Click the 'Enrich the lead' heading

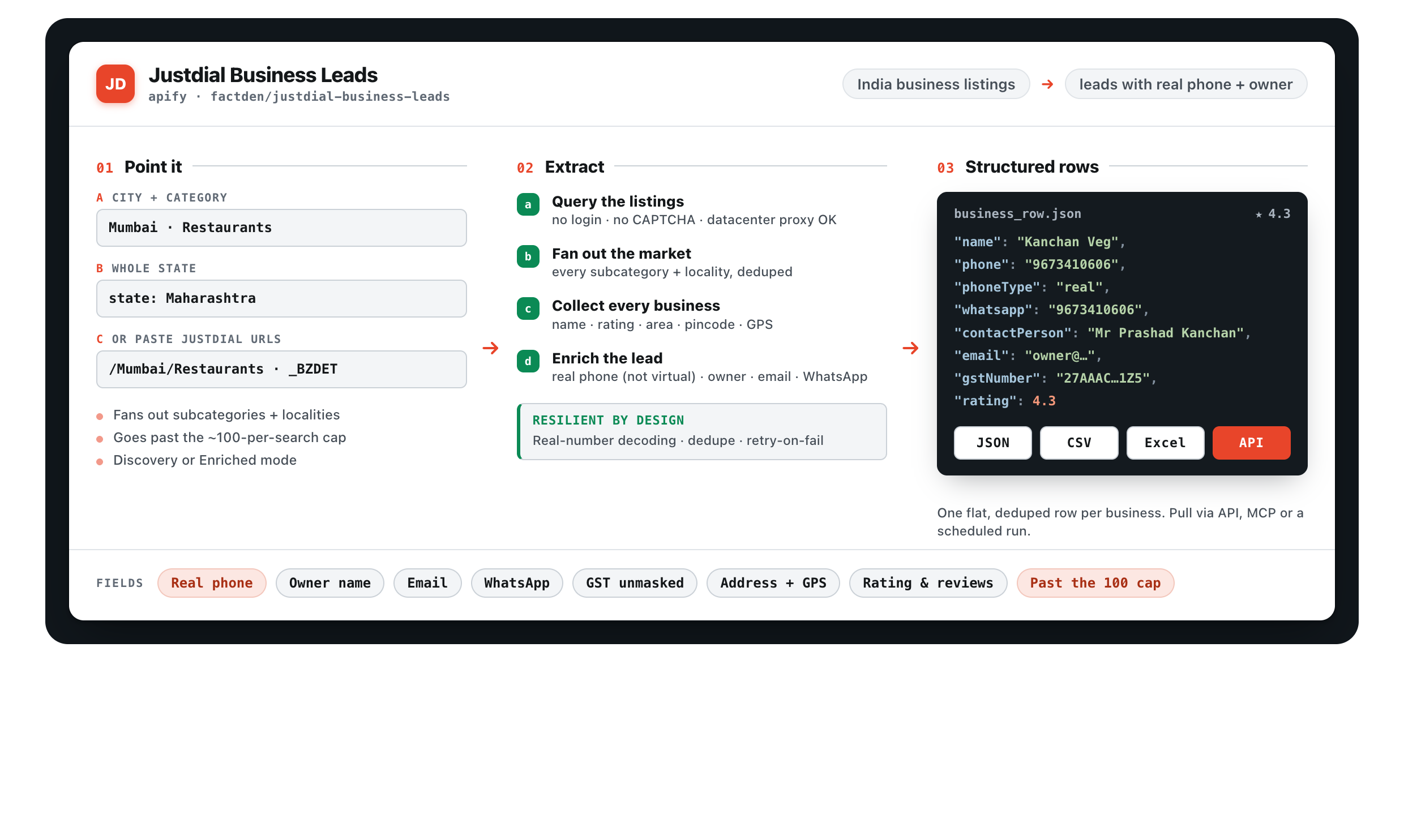[607, 358]
